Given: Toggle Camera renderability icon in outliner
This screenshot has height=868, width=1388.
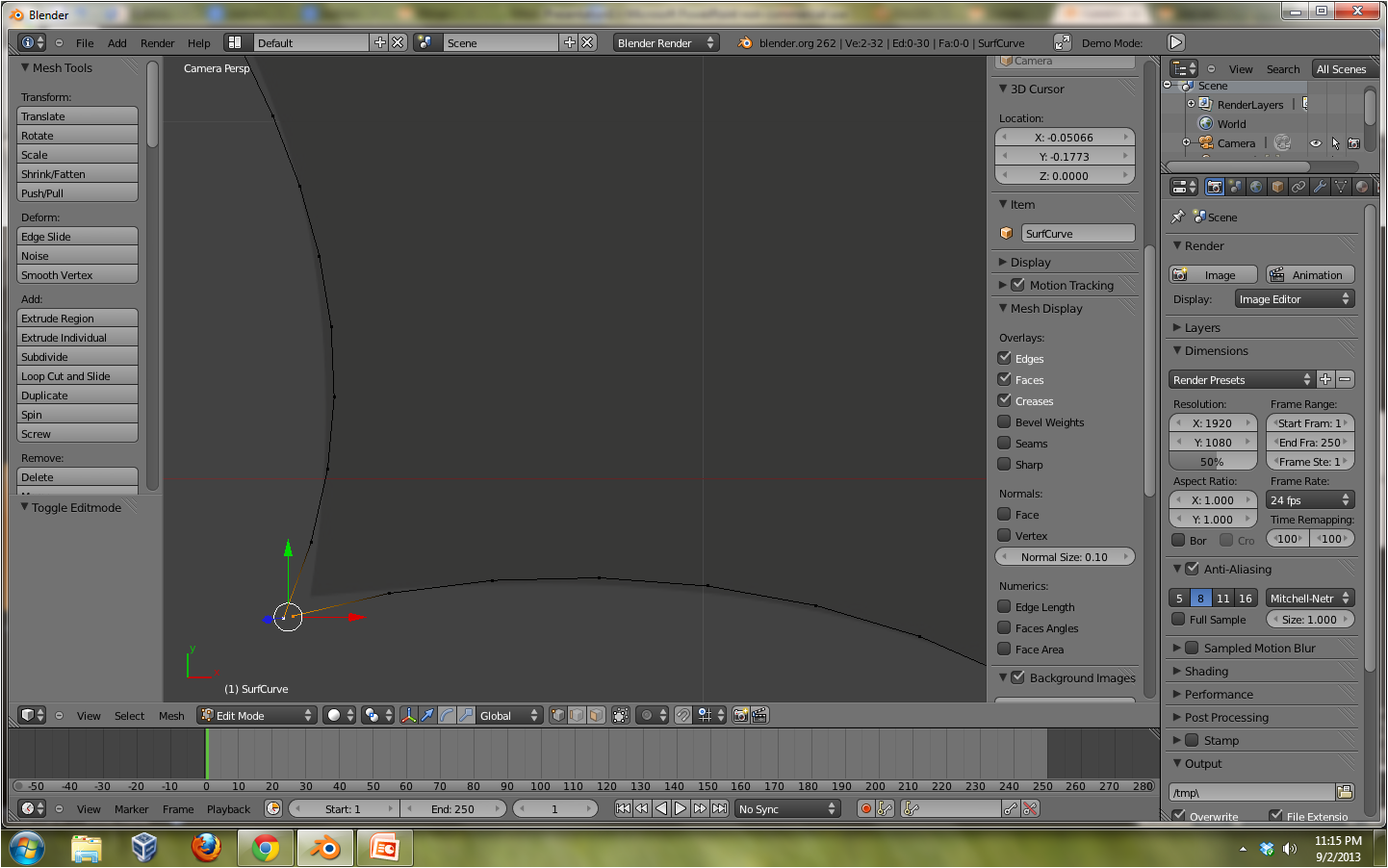Looking at the screenshot, I should point(1353,143).
